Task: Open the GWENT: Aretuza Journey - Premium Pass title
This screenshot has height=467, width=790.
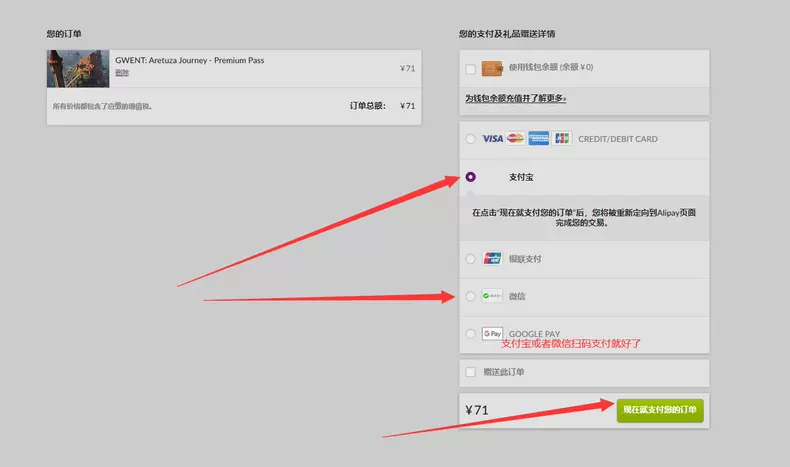Action: (x=189, y=60)
